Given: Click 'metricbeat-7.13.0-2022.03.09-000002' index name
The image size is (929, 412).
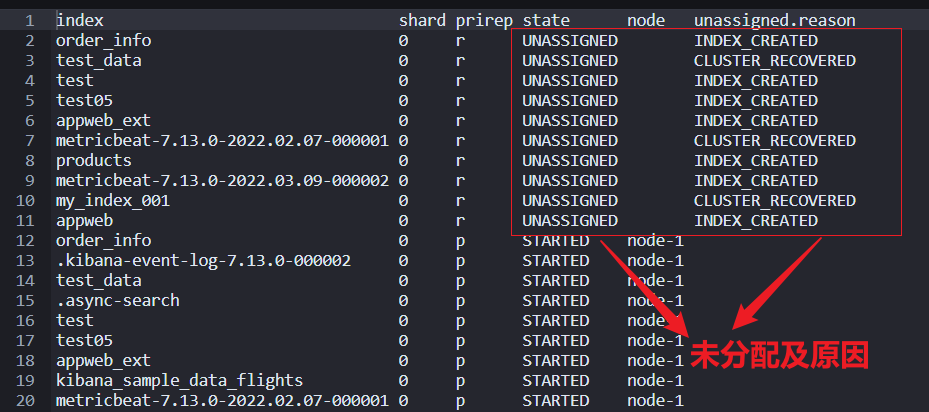Looking at the screenshot, I should (x=223, y=180).
